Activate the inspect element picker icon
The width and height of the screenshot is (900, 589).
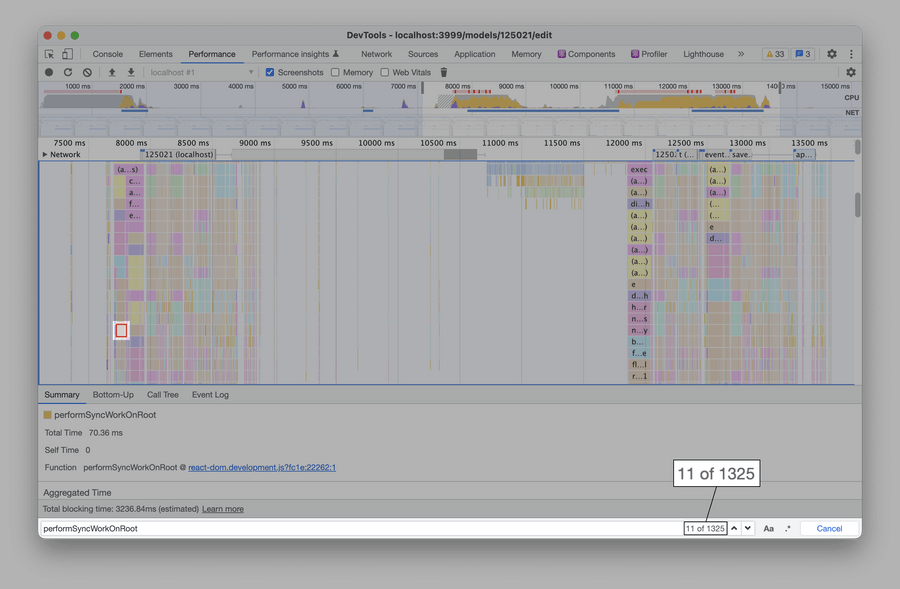pos(49,54)
